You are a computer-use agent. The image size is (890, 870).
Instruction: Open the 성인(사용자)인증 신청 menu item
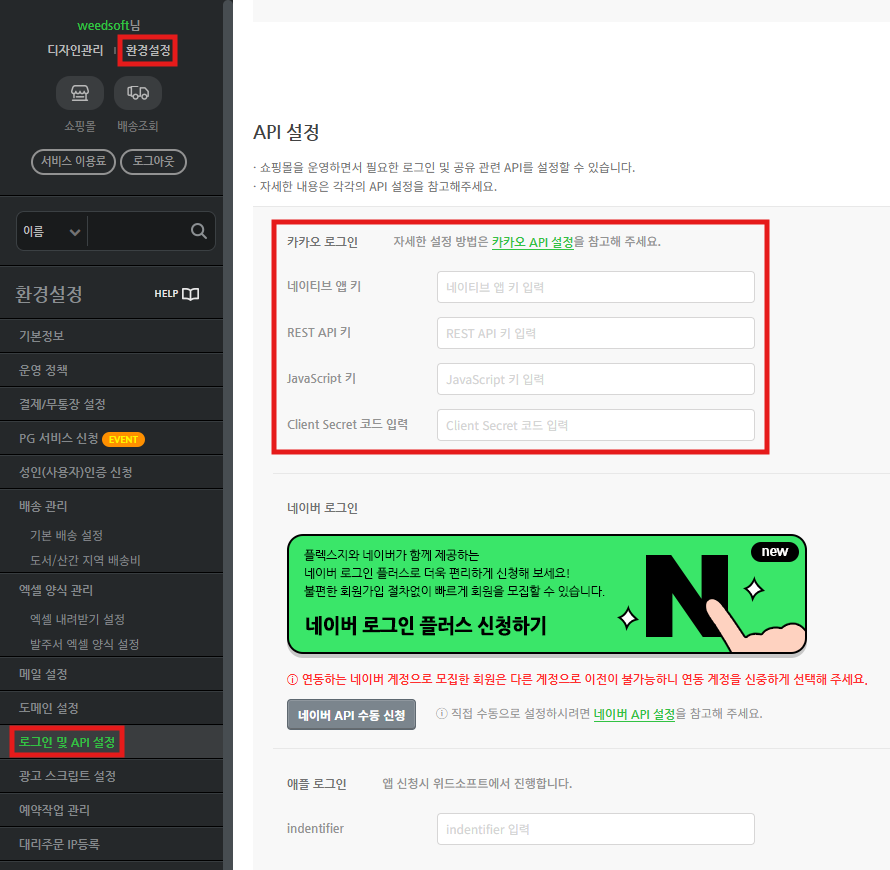pos(111,472)
